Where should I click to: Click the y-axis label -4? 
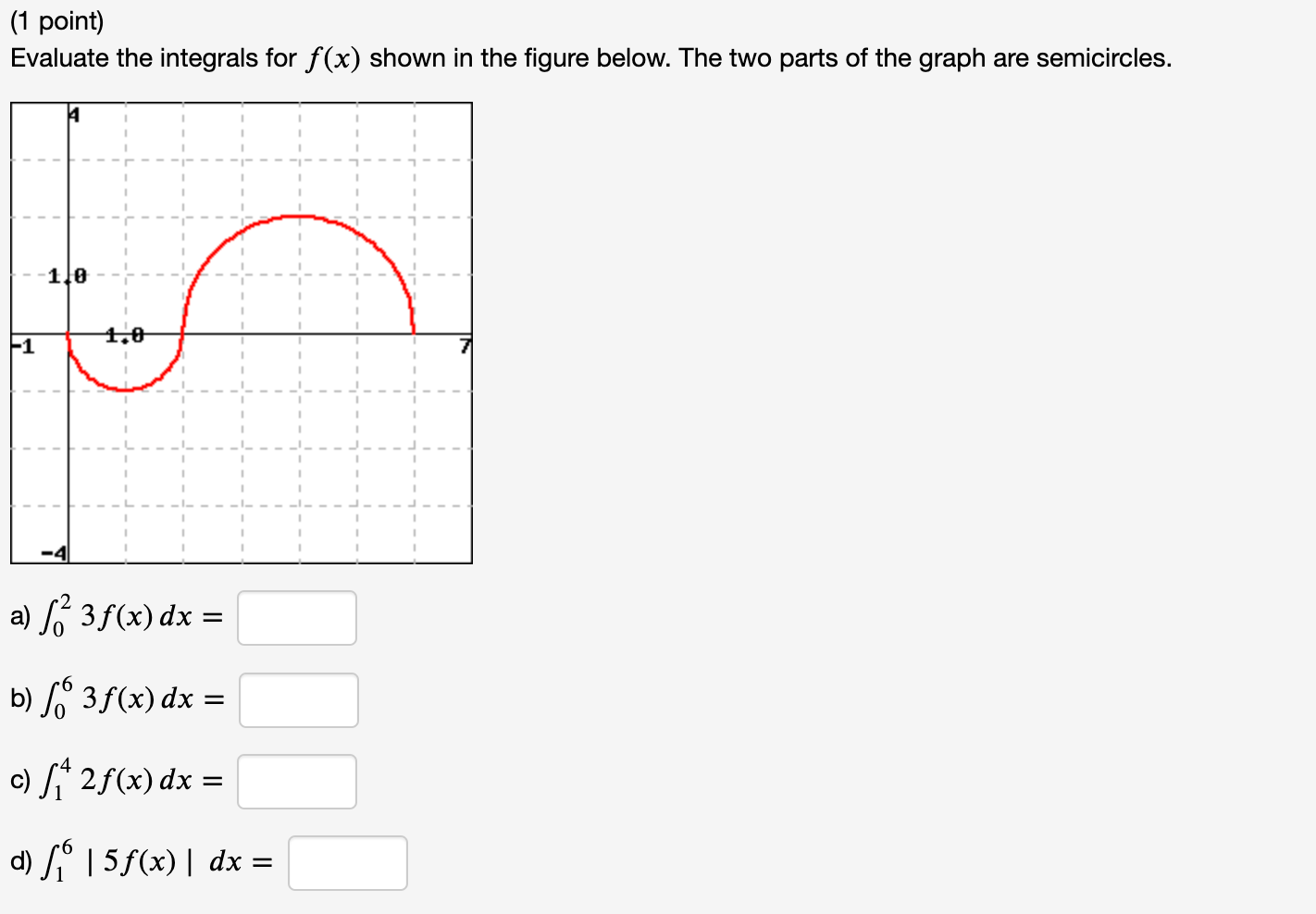53,552
